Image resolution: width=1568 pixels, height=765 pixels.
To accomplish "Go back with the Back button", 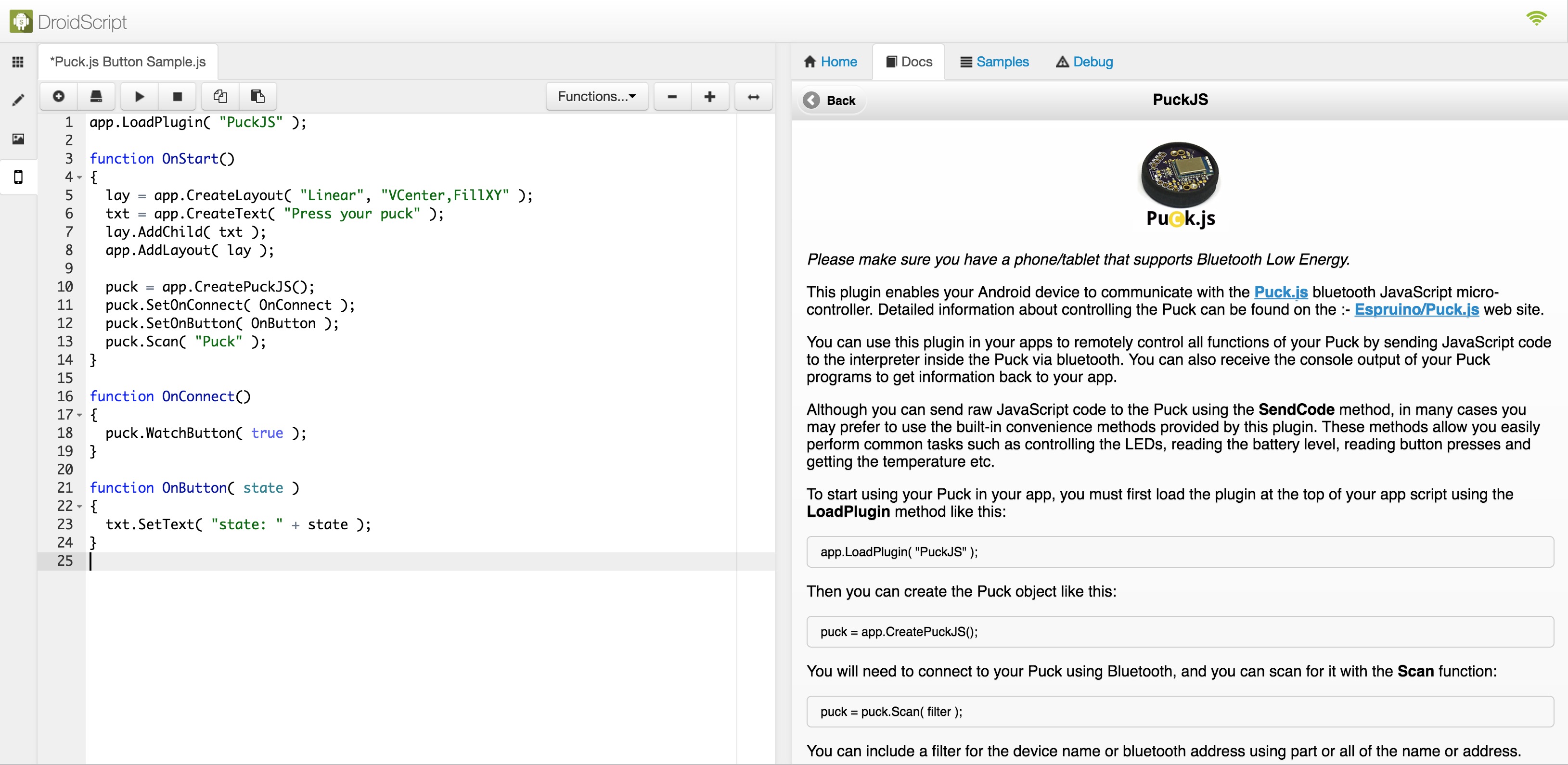I will click(x=831, y=100).
